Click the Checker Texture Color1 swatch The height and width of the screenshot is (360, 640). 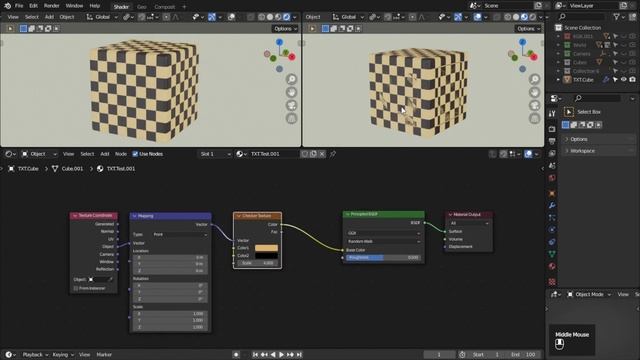pyautogui.click(x=266, y=248)
